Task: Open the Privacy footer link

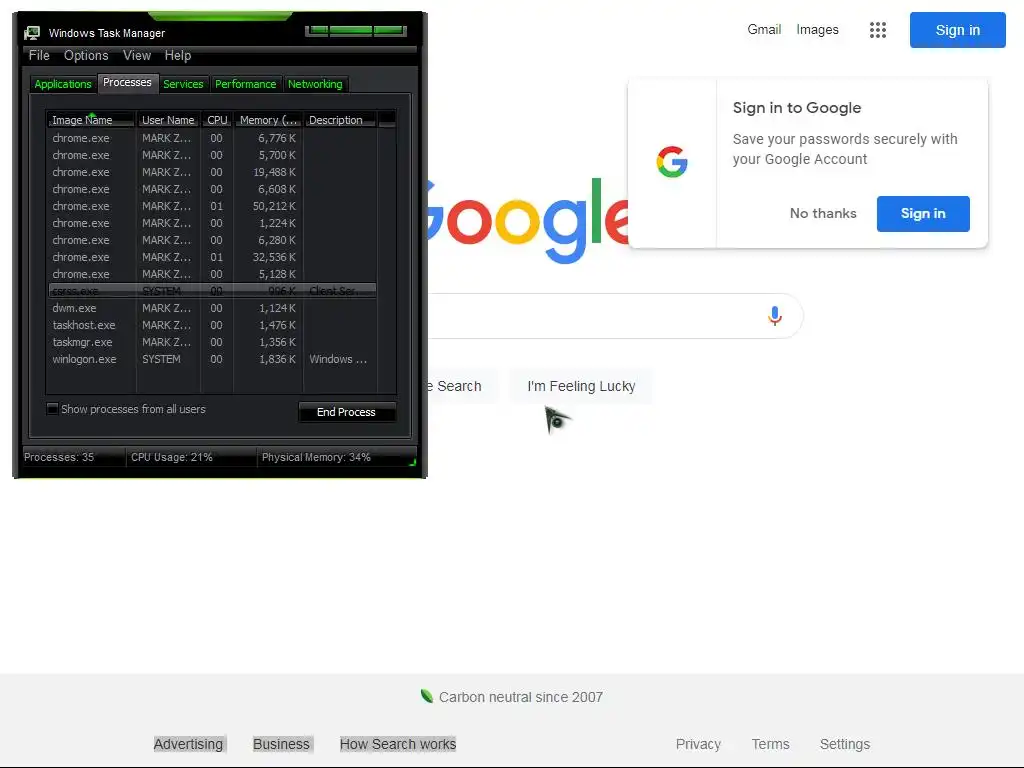Action: [698, 744]
